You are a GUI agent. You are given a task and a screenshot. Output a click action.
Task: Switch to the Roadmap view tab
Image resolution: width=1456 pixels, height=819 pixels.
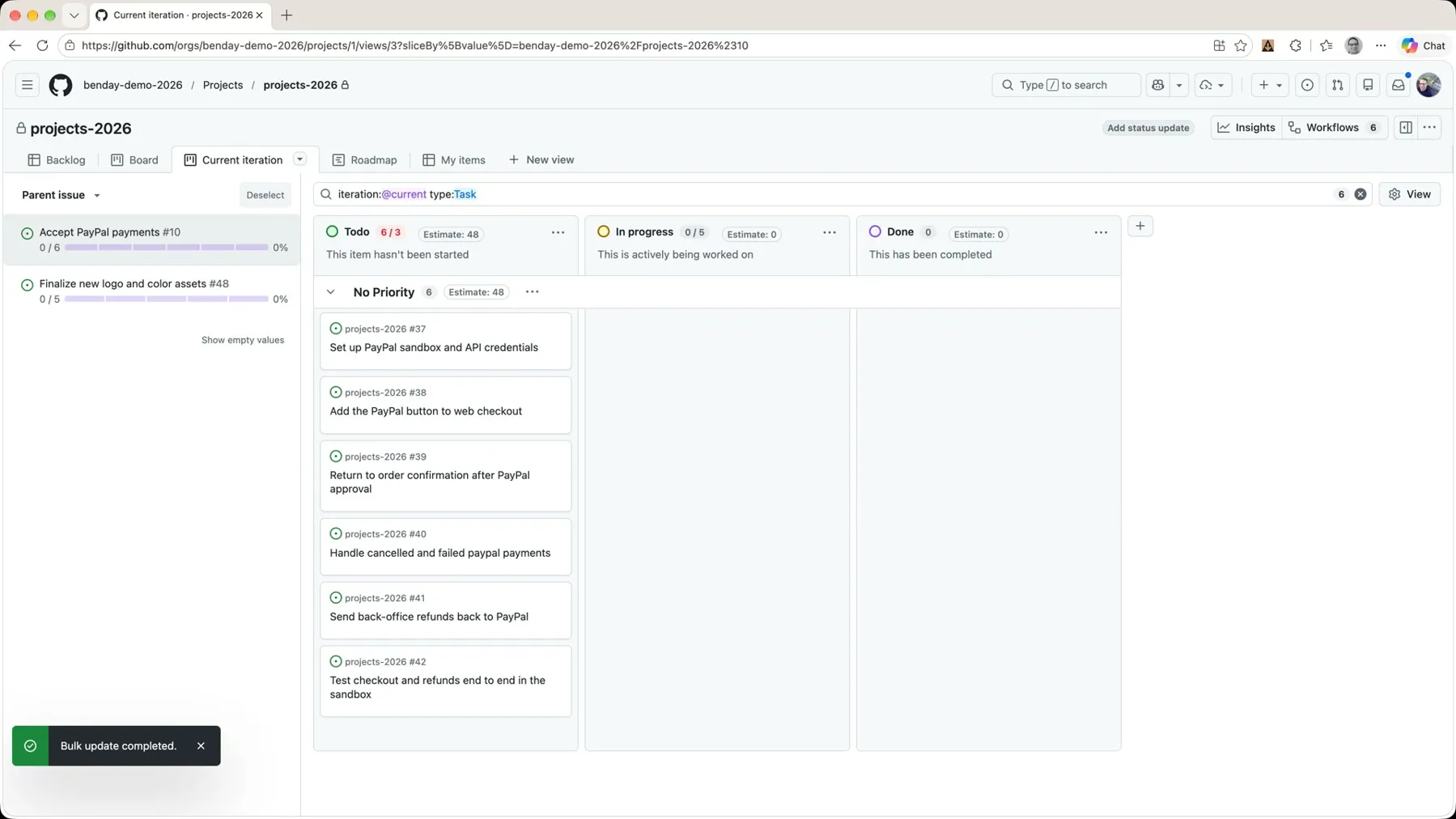[x=365, y=160]
